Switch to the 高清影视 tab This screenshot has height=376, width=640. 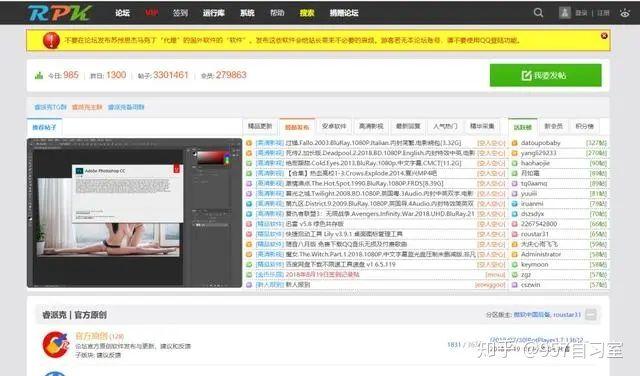(371, 126)
